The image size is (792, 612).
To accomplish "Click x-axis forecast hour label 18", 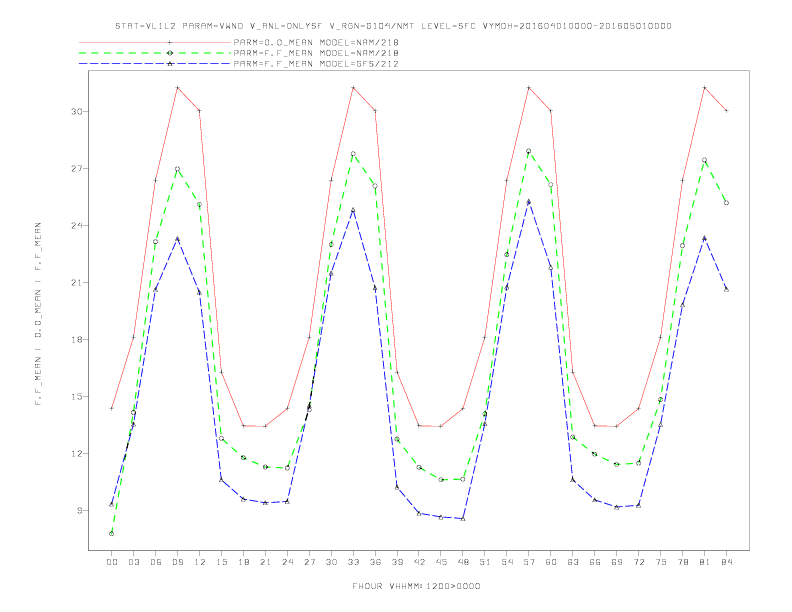I will click(243, 562).
